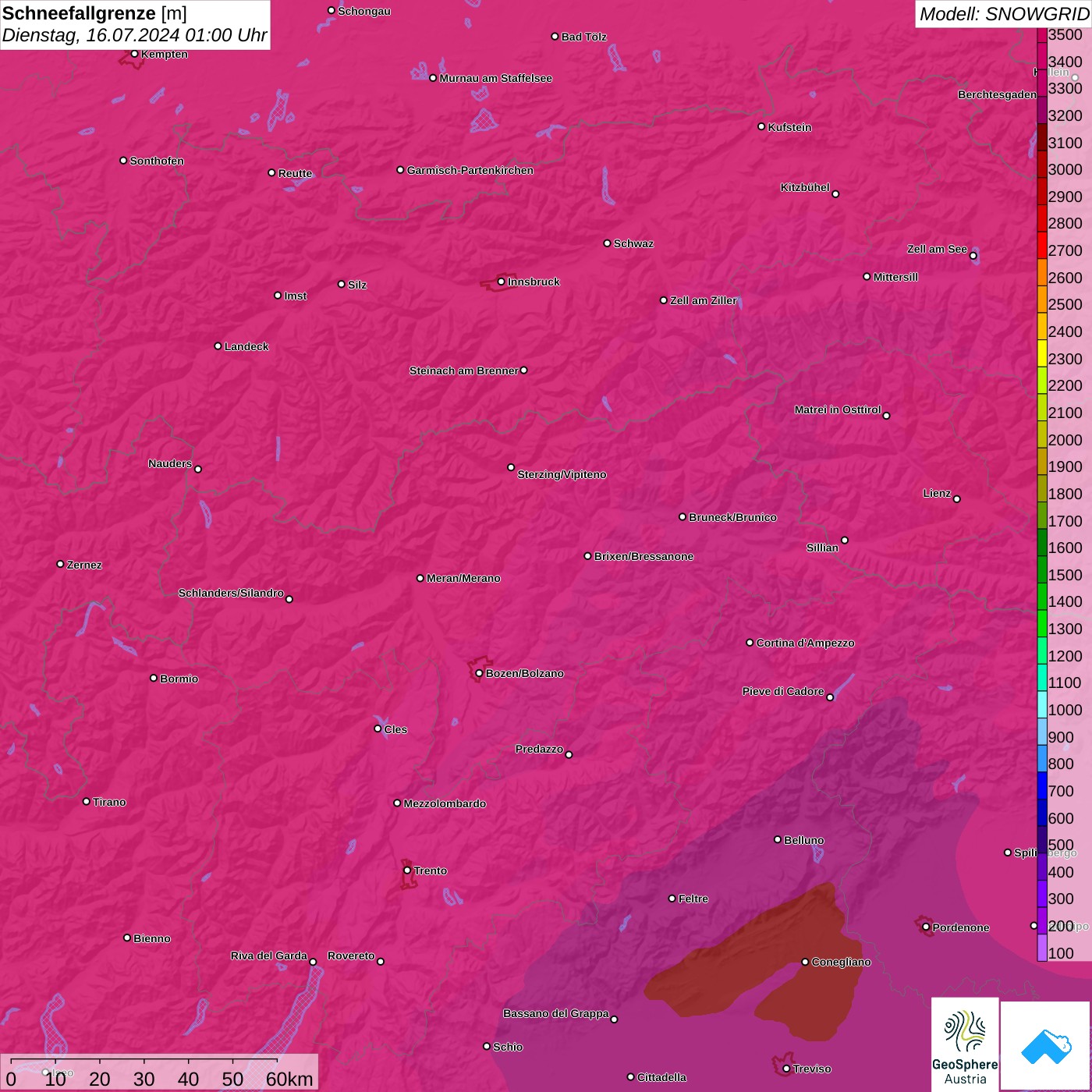The width and height of the screenshot is (1092, 1092).
Task: Click the Zernez marker dot
Action: tap(60, 564)
